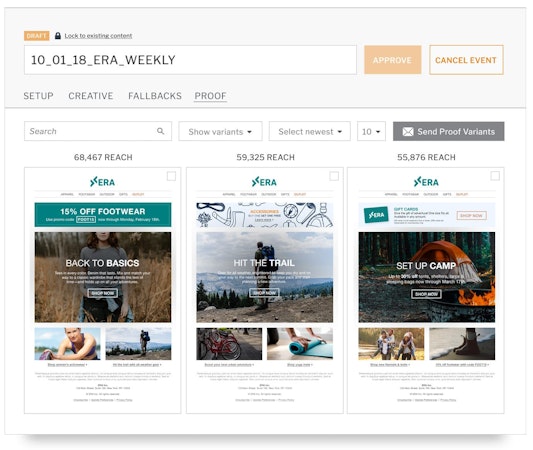The width and height of the screenshot is (533, 450).
Task: Check the box on 55,876 reach variant
Action: pyautogui.click(x=495, y=176)
